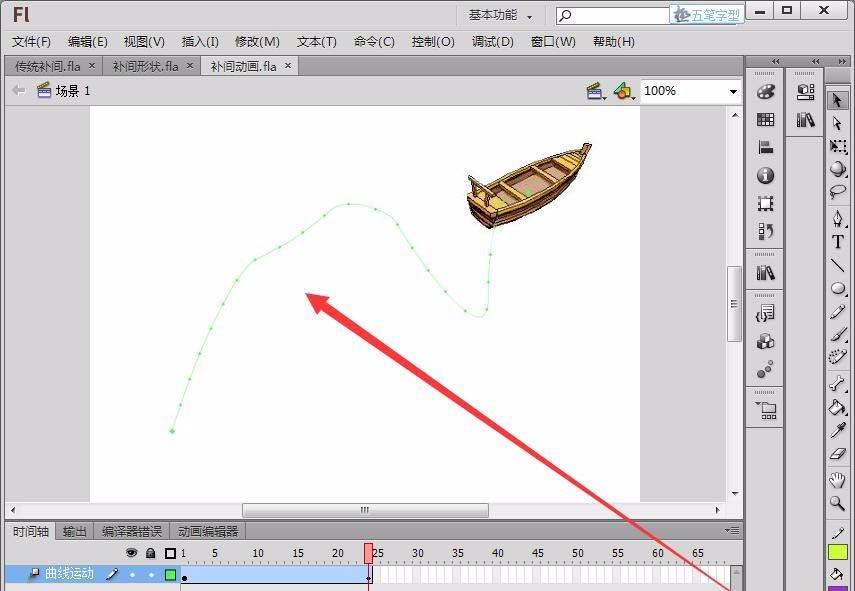This screenshot has width=855, height=591.
Task: Open the 修改(M) menu
Action: (257, 41)
